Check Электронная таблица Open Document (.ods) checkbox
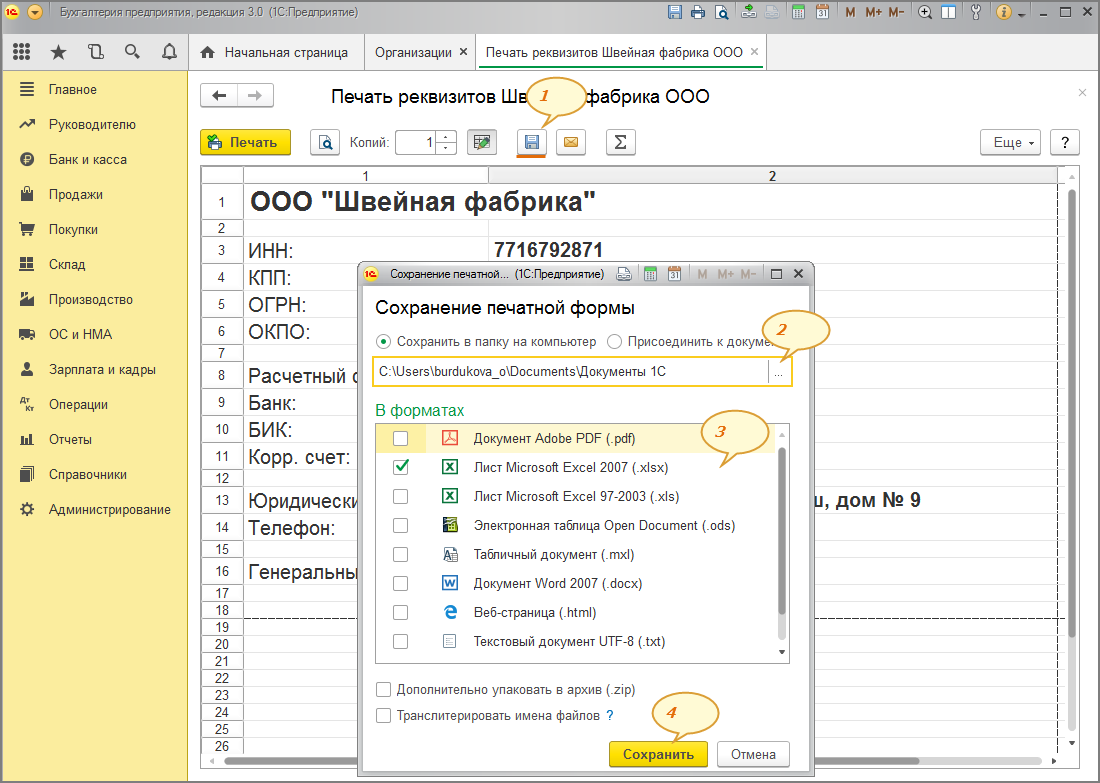This screenshot has height=783, width=1100. (401, 526)
